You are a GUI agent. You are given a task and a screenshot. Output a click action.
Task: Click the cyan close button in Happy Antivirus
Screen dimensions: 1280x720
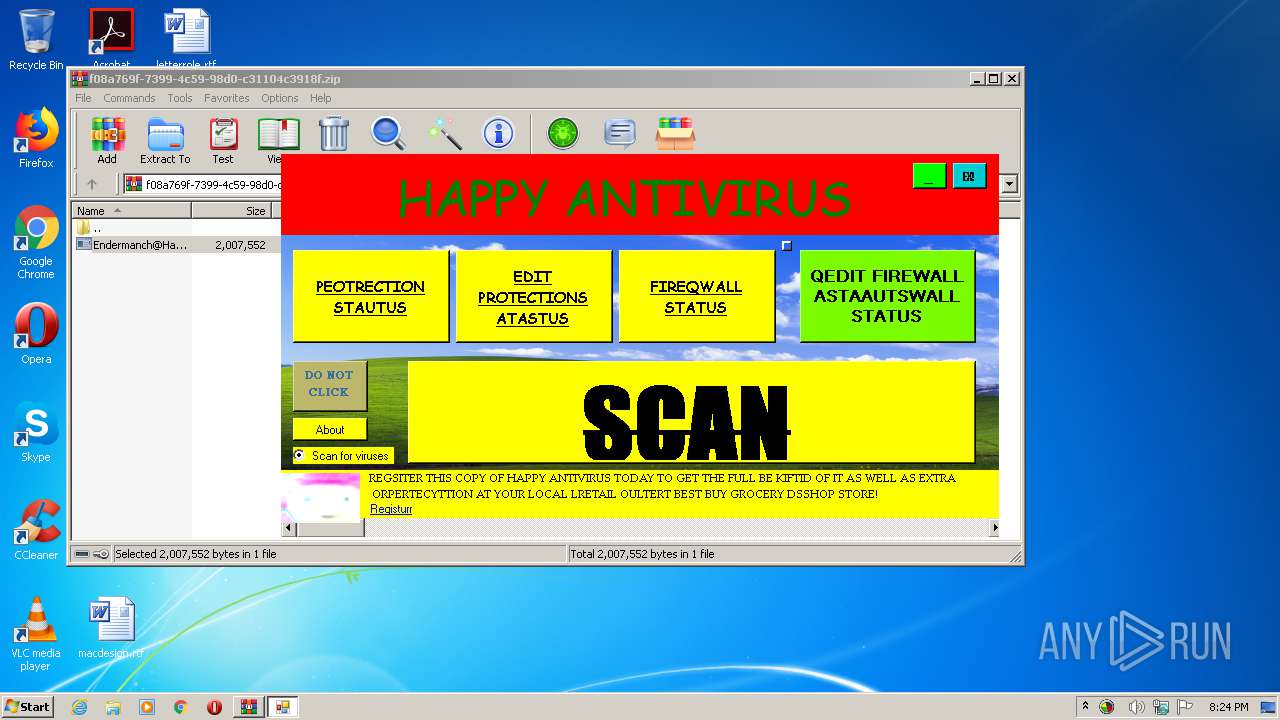click(969, 176)
